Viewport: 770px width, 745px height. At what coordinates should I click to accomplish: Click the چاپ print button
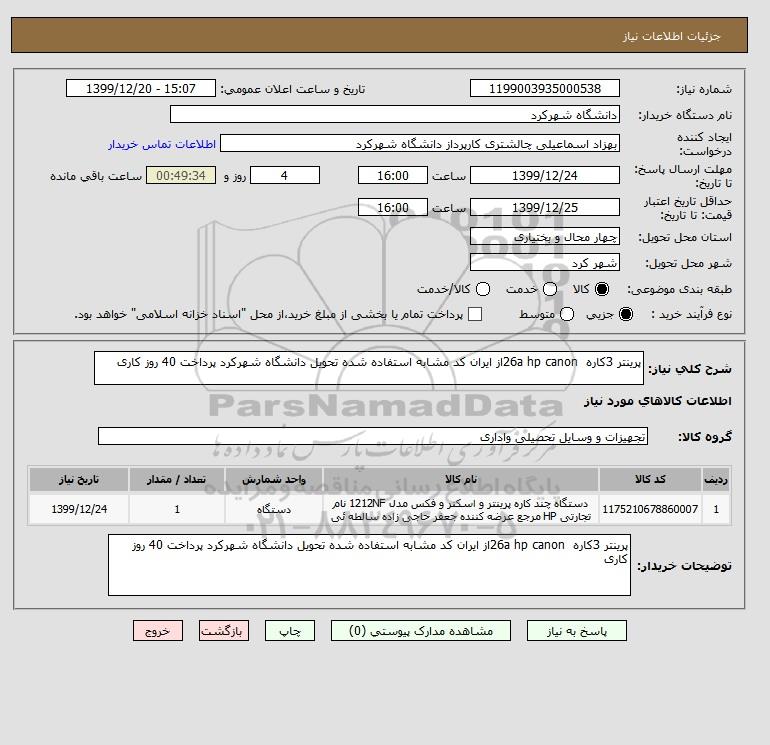(290, 631)
